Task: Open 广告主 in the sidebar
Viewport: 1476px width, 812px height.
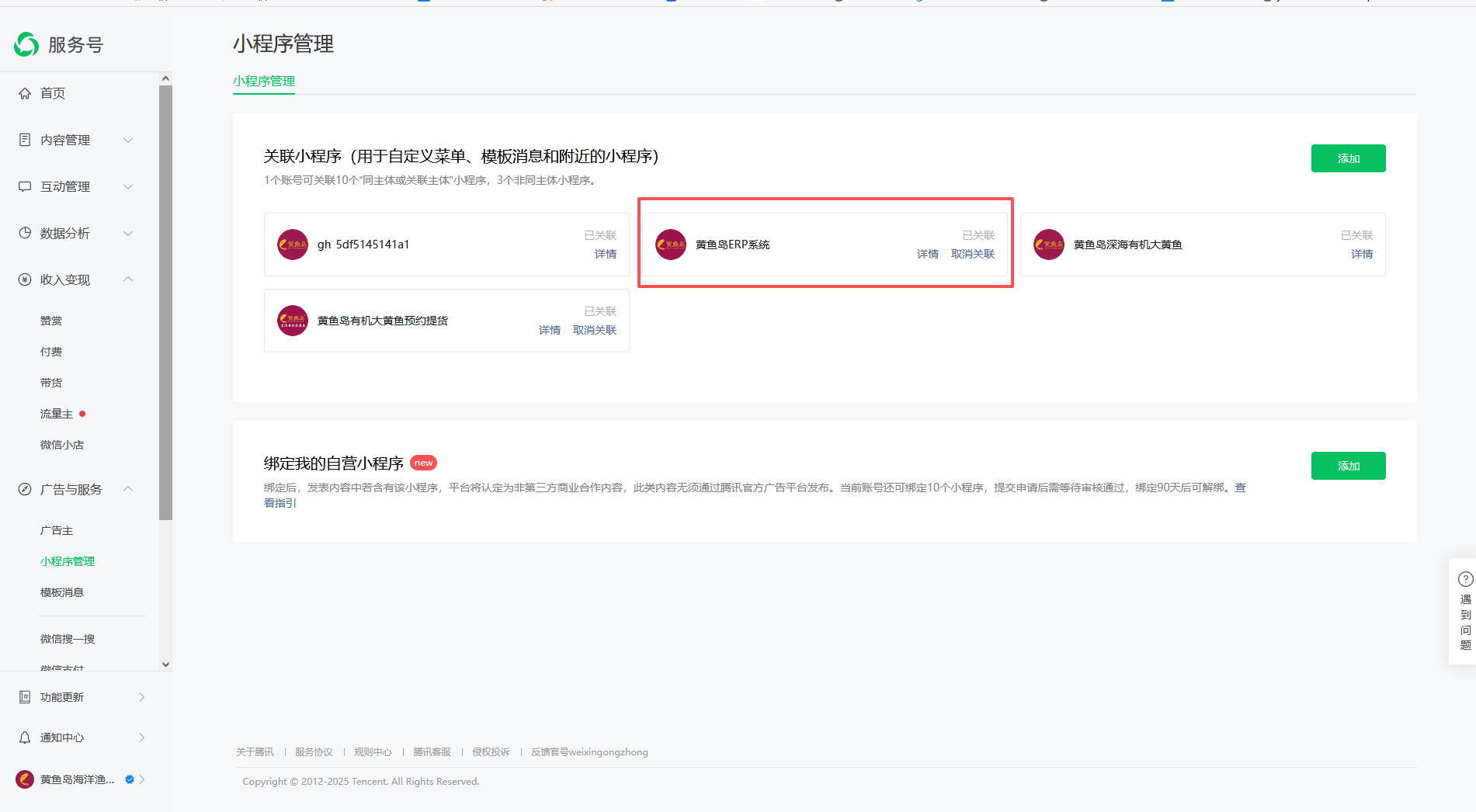Action: [57, 530]
